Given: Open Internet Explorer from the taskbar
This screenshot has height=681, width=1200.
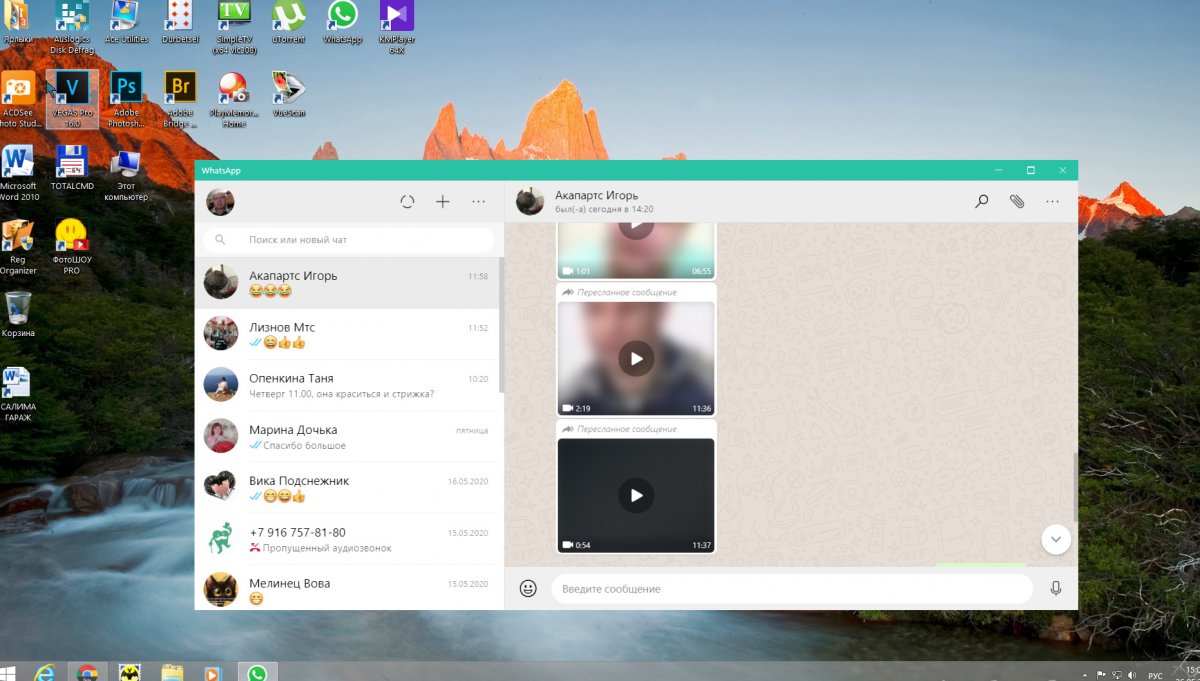Looking at the screenshot, I should tap(45, 672).
